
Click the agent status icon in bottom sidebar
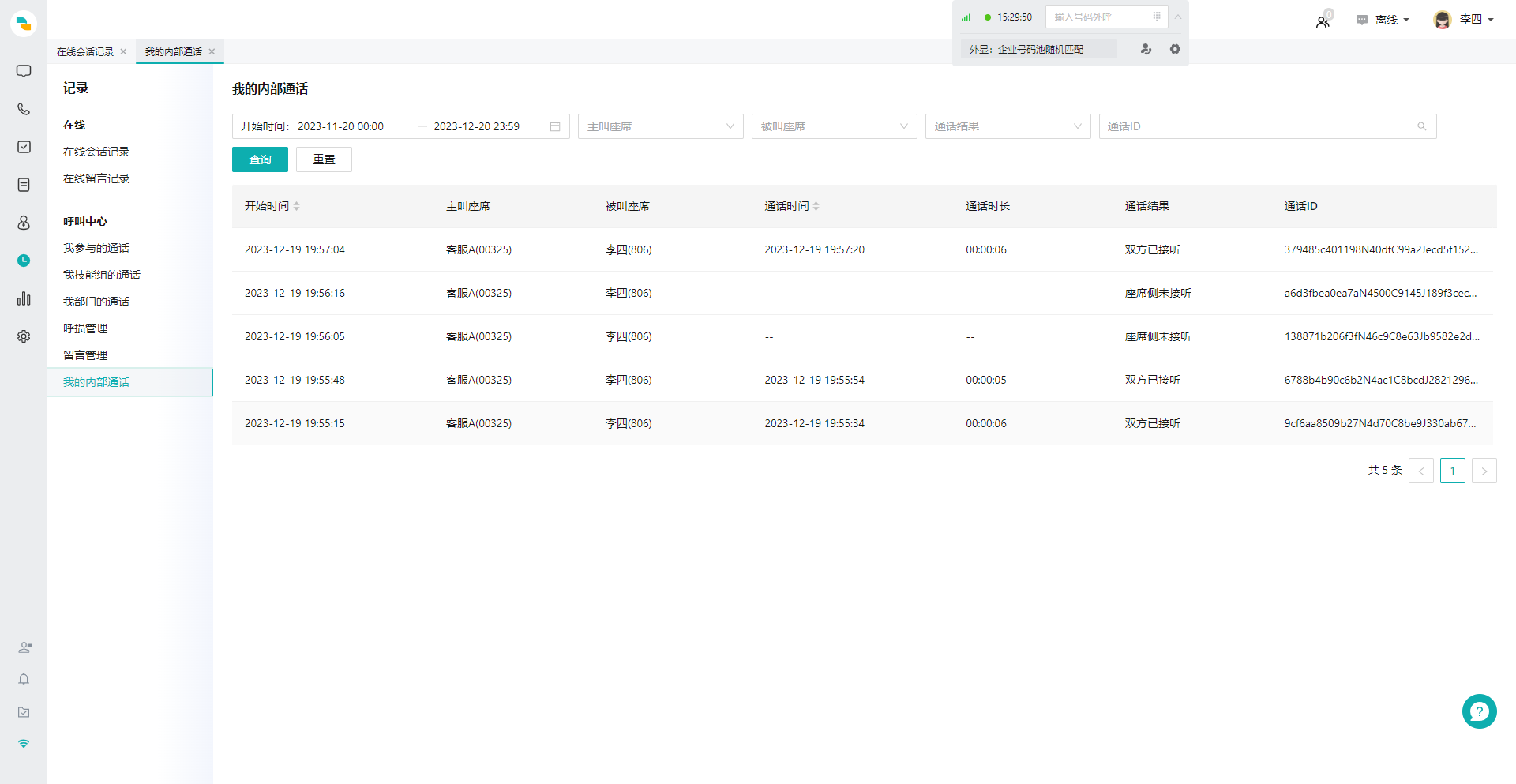click(x=24, y=647)
